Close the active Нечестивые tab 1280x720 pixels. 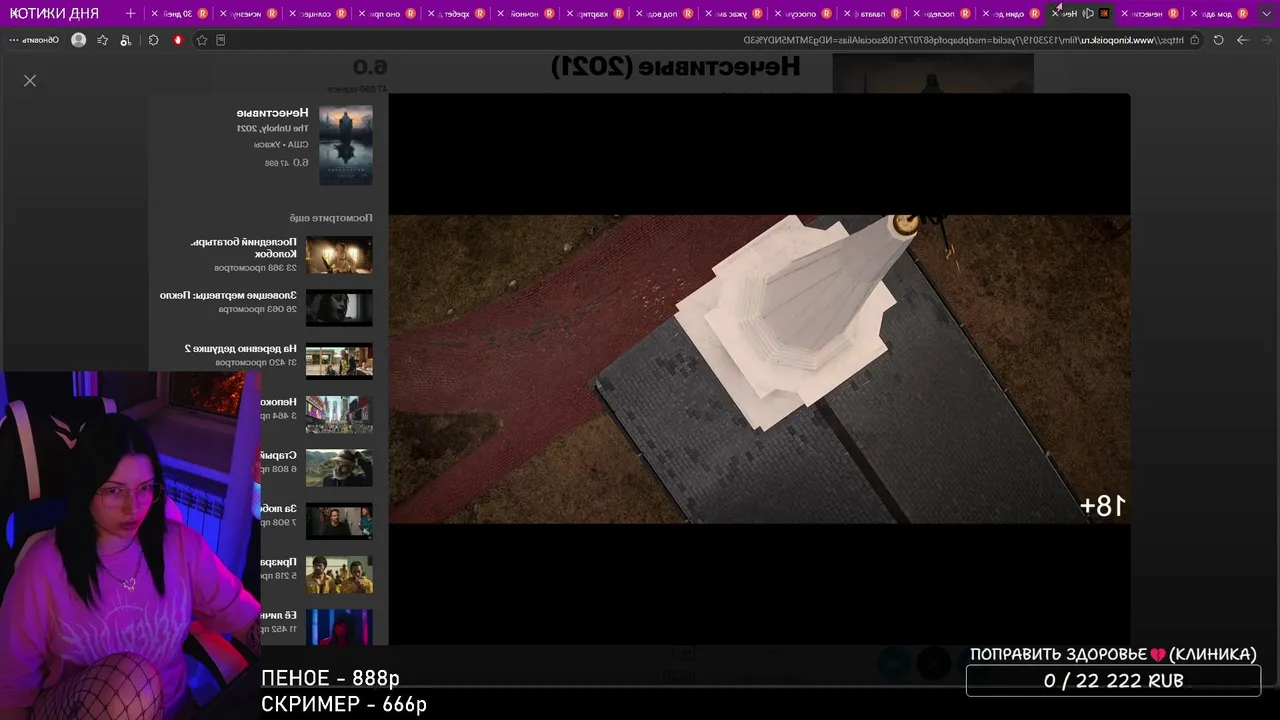click(1055, 14)
